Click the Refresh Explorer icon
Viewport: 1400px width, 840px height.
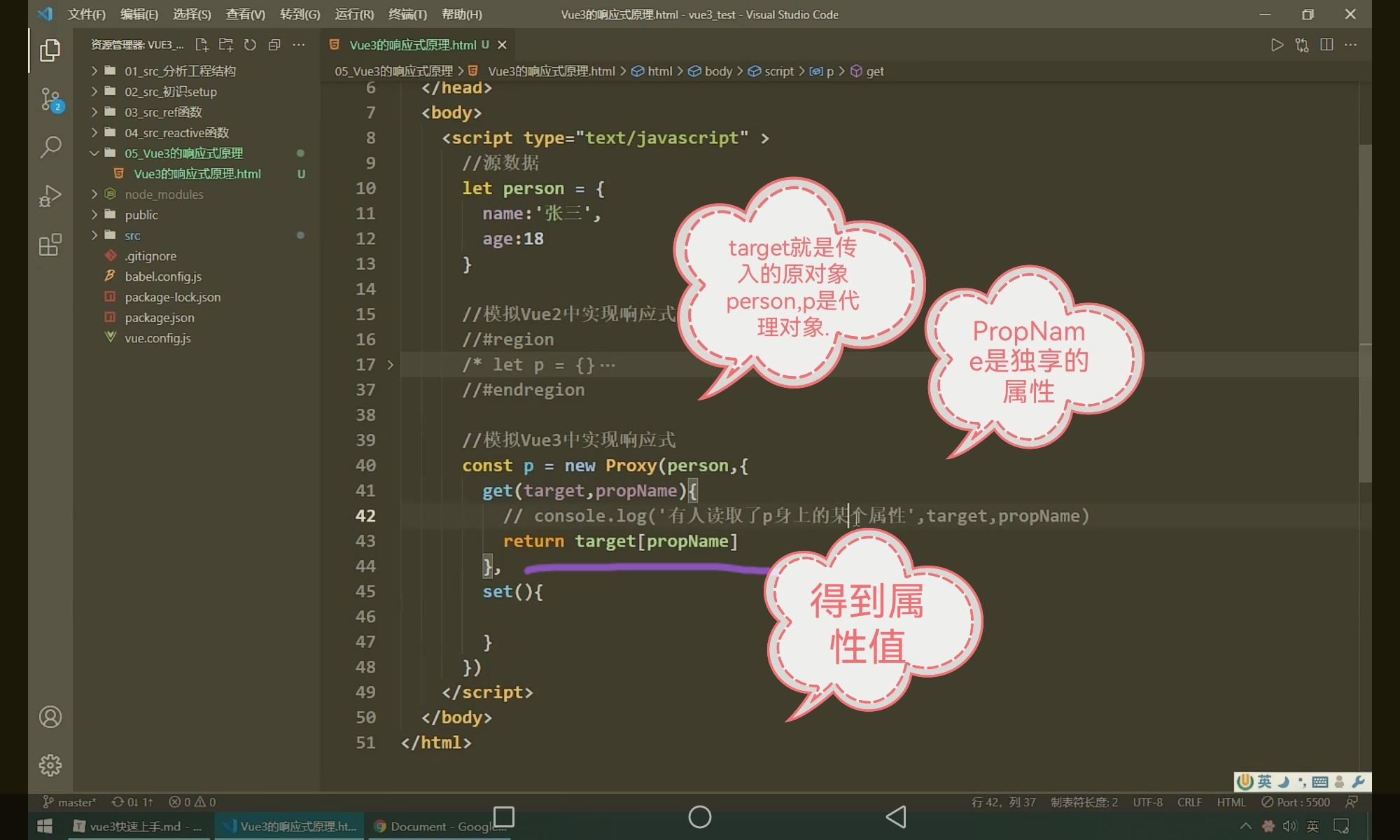[x=250, y=45]
